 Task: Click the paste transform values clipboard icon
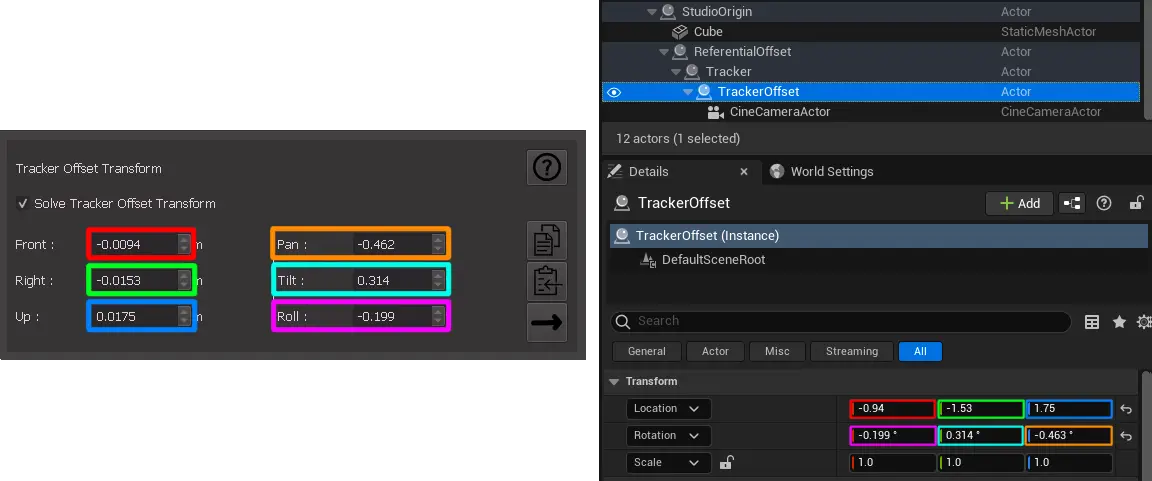[x=547, y=282]
